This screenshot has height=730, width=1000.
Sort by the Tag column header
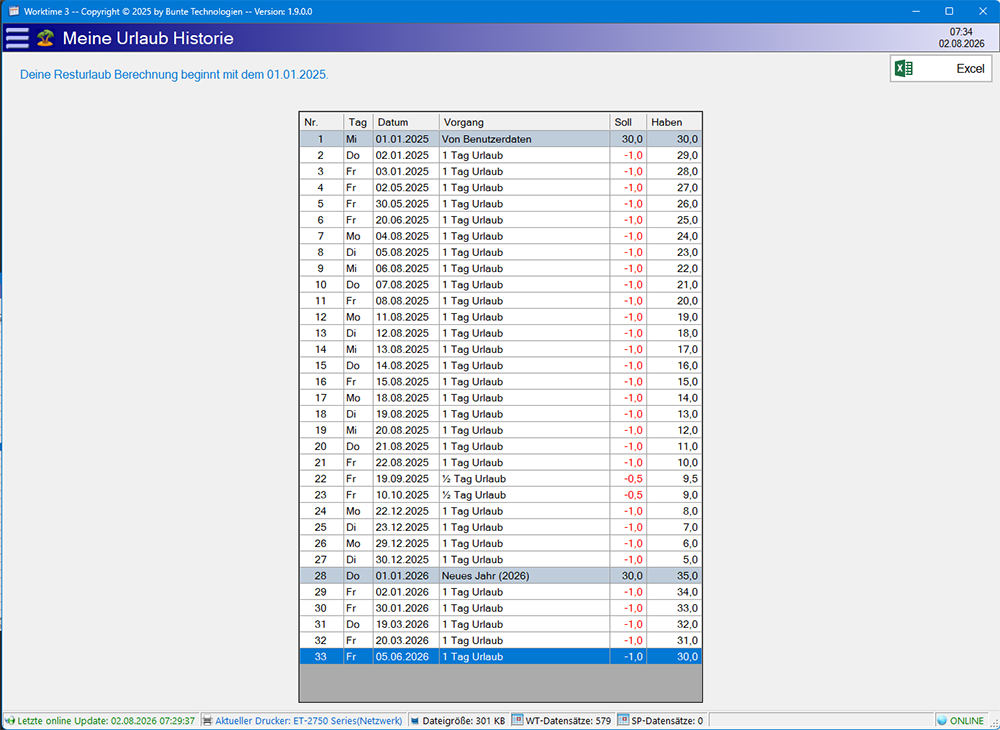coord(358,122)
